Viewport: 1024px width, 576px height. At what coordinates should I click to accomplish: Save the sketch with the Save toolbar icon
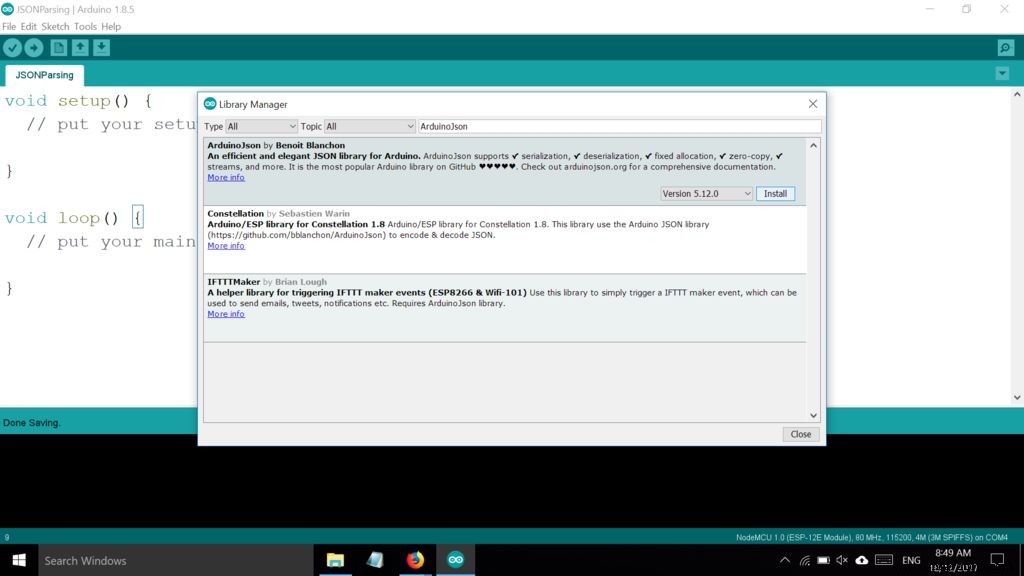point(103,47)
